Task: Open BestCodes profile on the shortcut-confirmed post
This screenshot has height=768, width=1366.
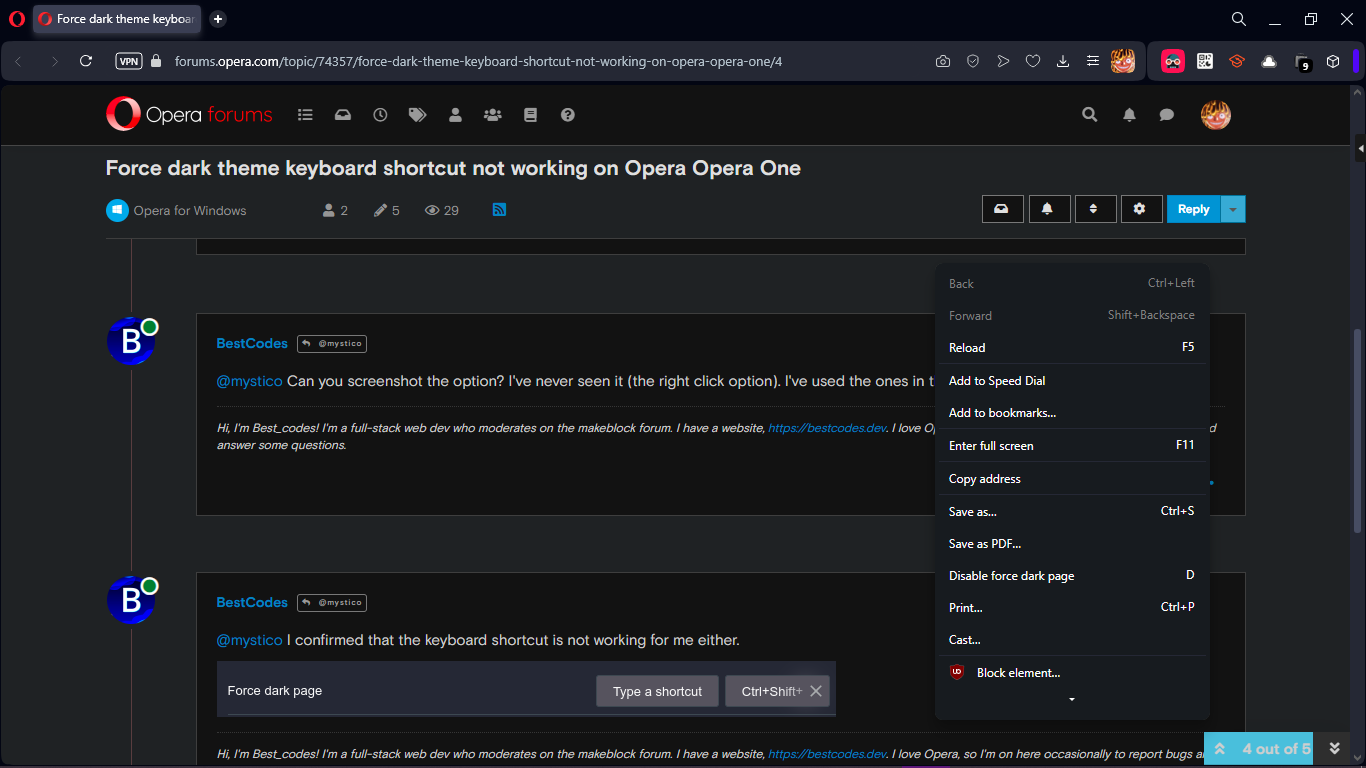Action: (252, 603)
